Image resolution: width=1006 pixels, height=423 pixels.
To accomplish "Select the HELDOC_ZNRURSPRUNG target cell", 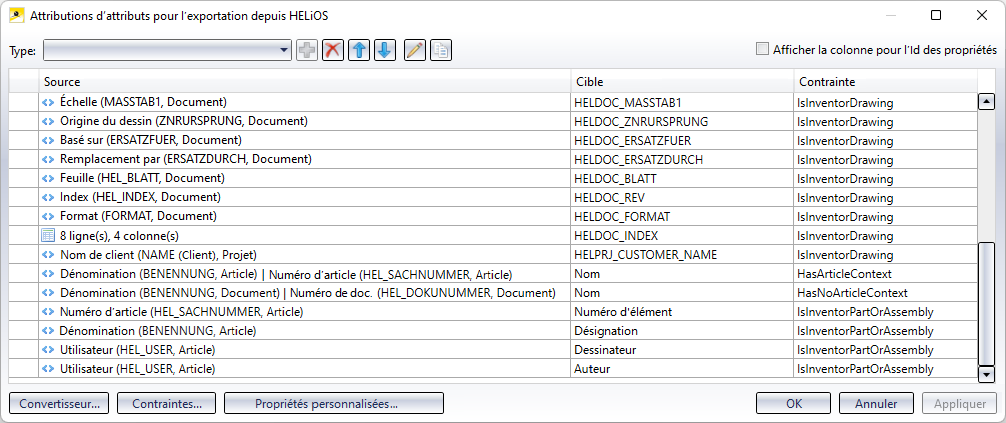I will pyautogui.click(x=682, y=121).
